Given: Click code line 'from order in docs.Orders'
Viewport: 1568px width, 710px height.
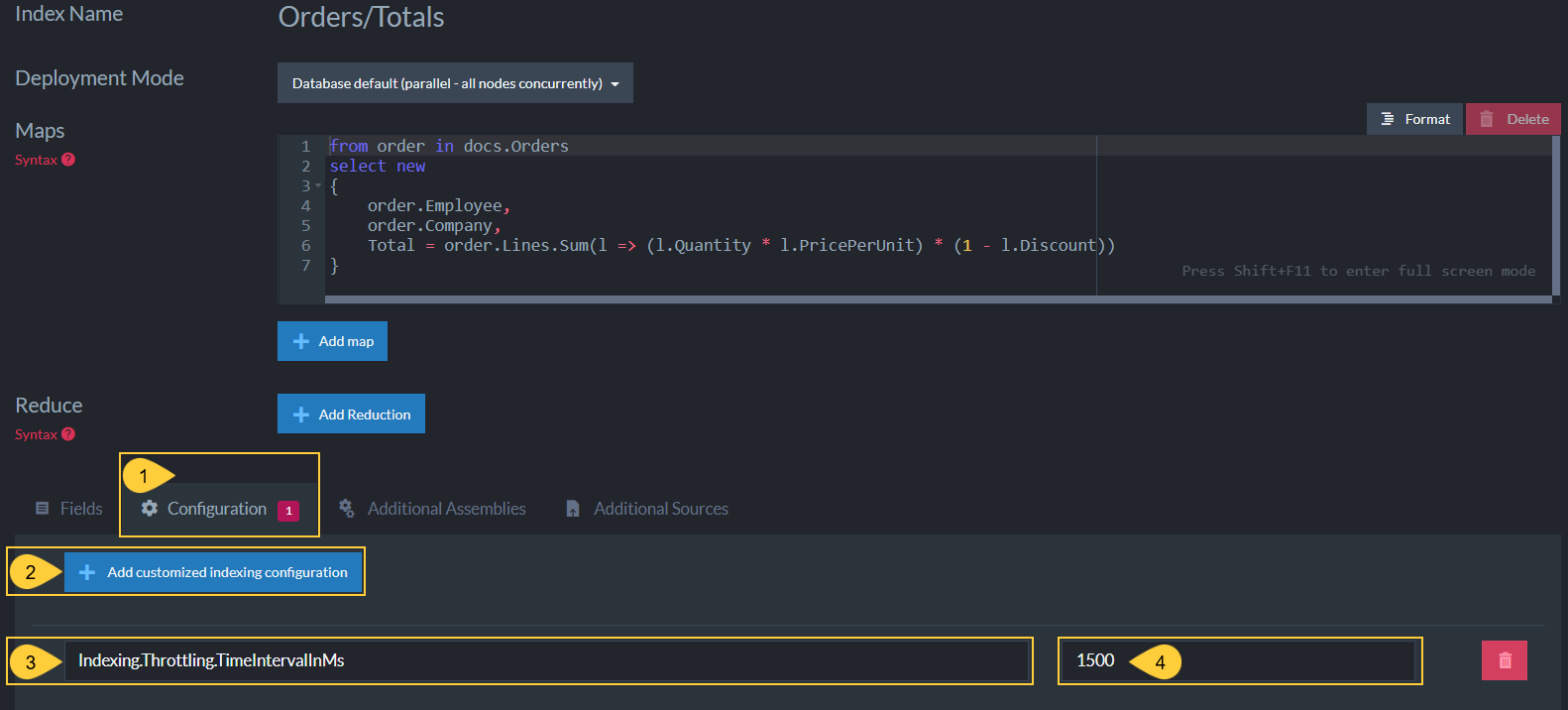Looking at the screenshot, I should click(449, 146).
